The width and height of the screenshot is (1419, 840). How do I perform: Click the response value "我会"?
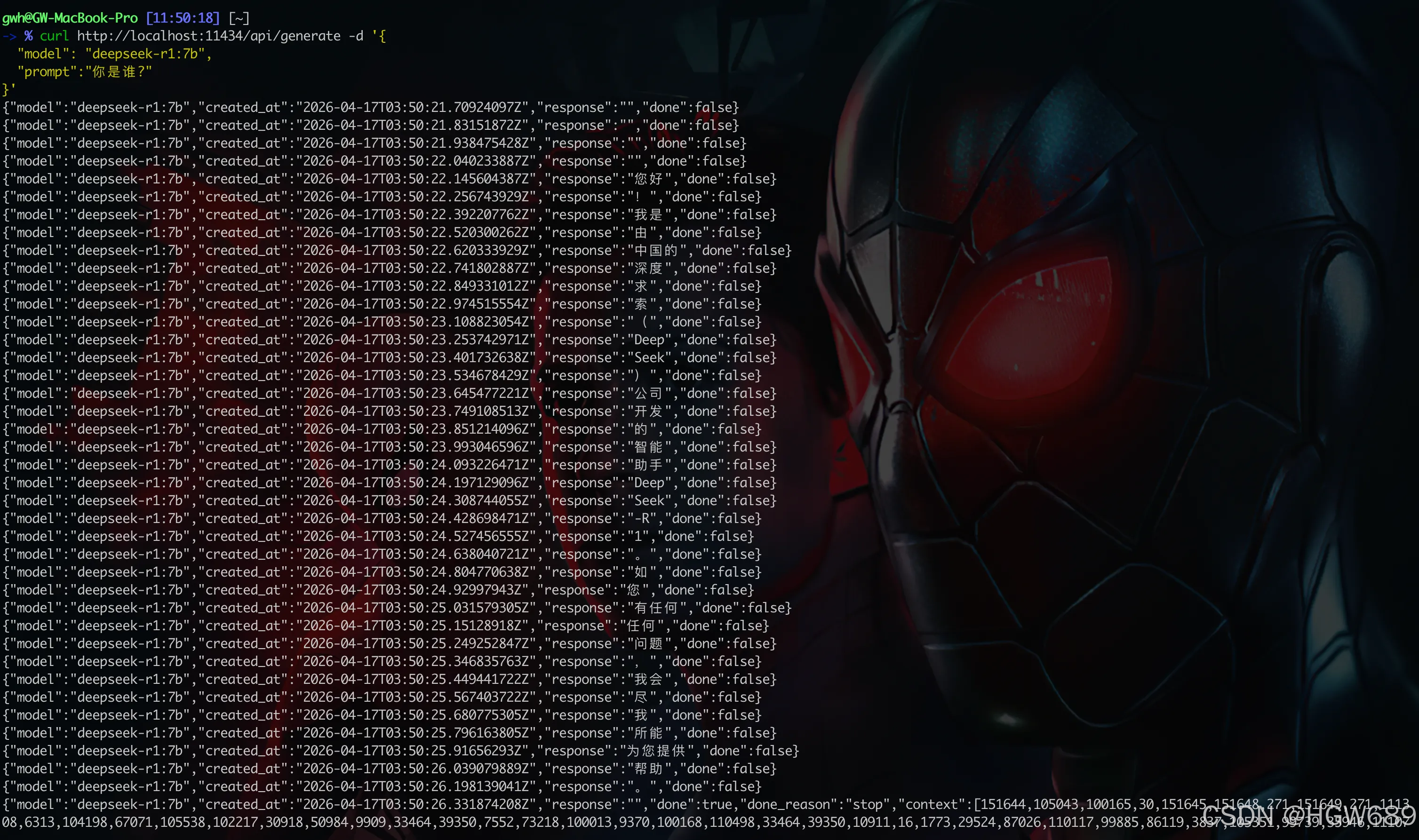[x=649, y=679]
